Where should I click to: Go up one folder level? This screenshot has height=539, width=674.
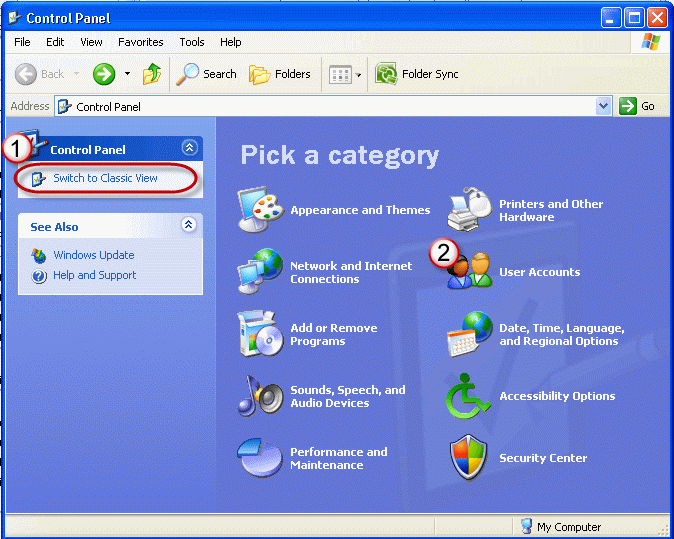click(152, 74)
